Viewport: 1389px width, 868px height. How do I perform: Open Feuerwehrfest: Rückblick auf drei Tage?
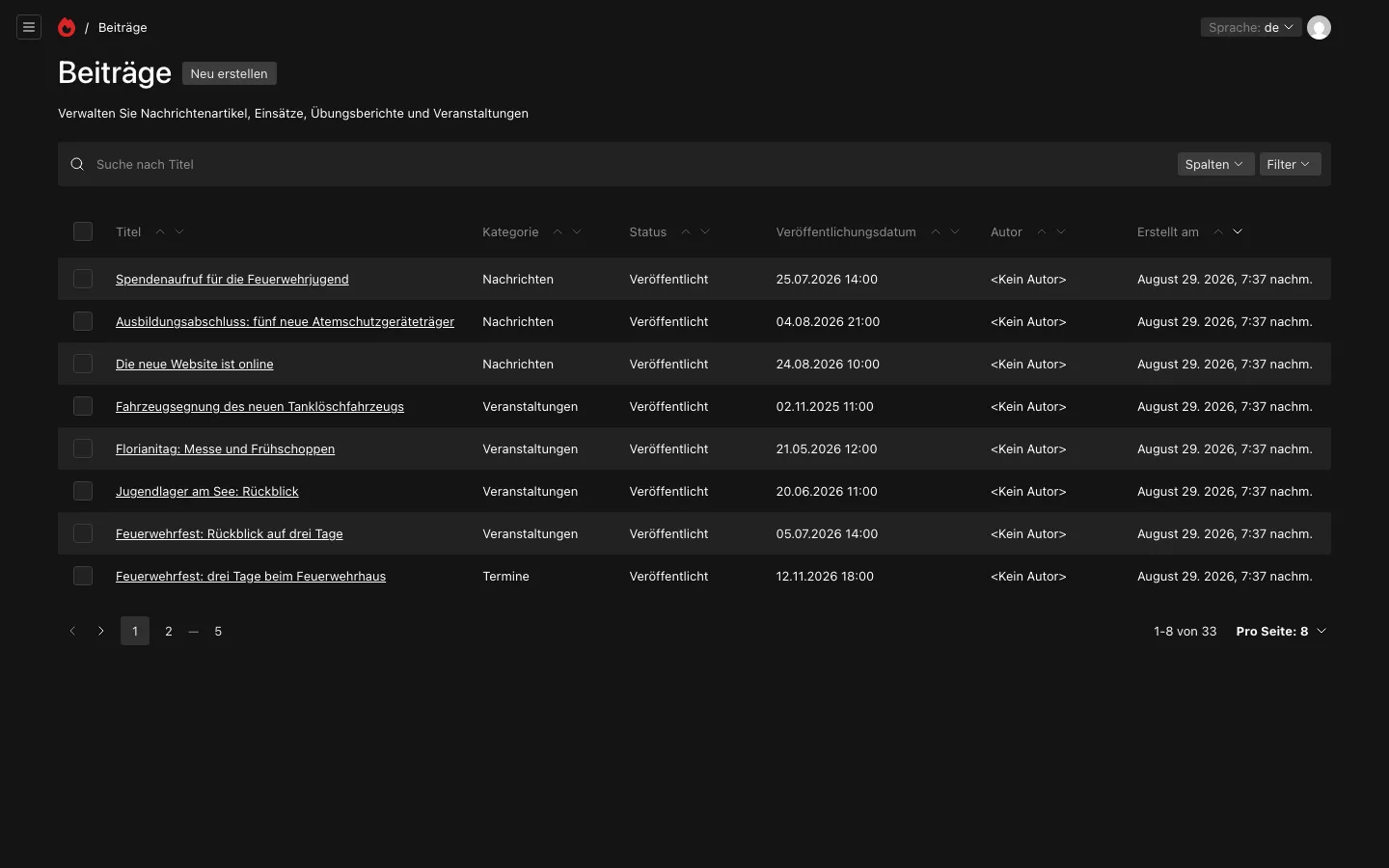230,533
